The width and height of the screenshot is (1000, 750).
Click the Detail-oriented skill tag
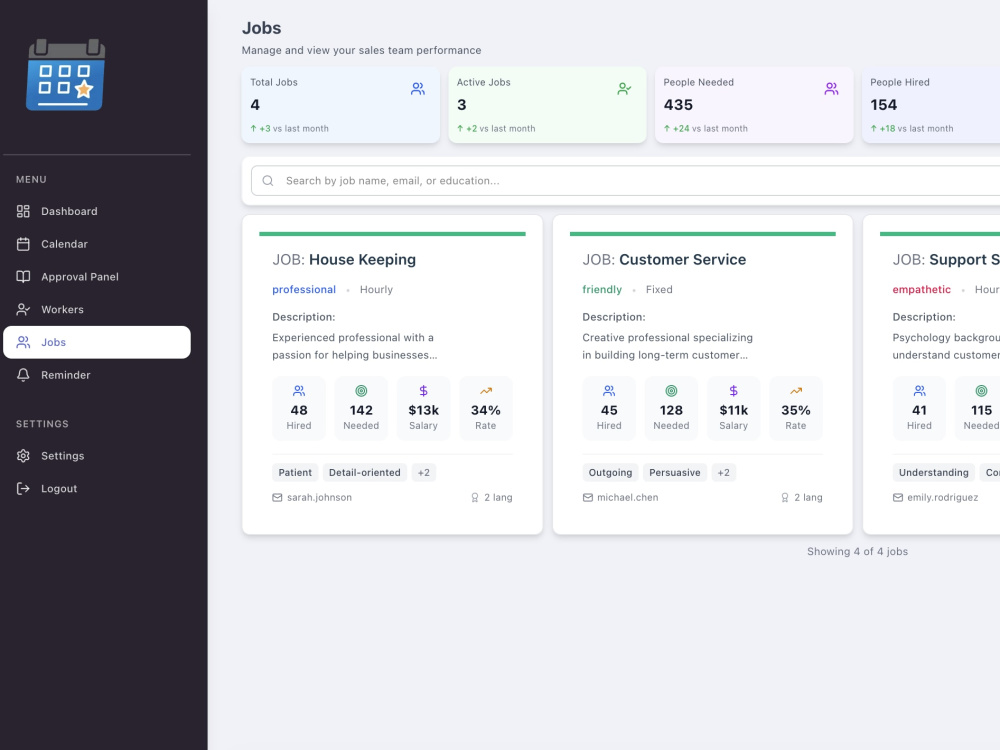(365, 473)
